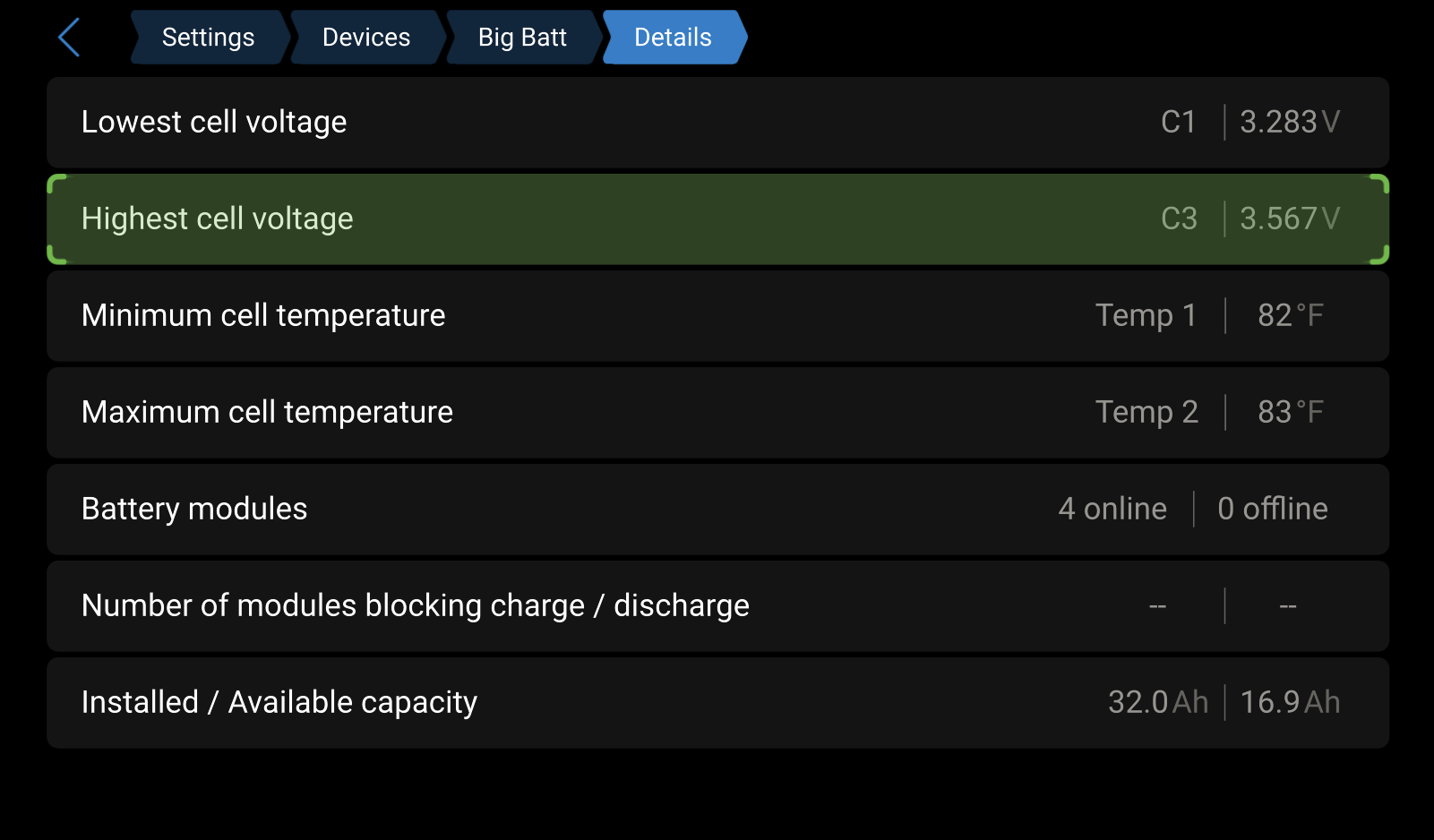Click the 83°F maximum temperature value

1291,412
